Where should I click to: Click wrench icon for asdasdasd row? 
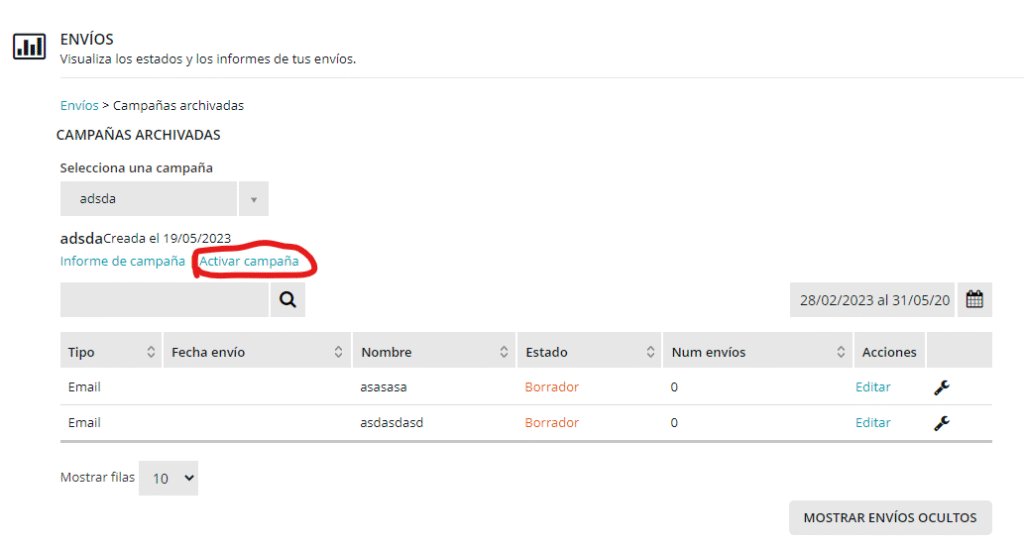941,423
